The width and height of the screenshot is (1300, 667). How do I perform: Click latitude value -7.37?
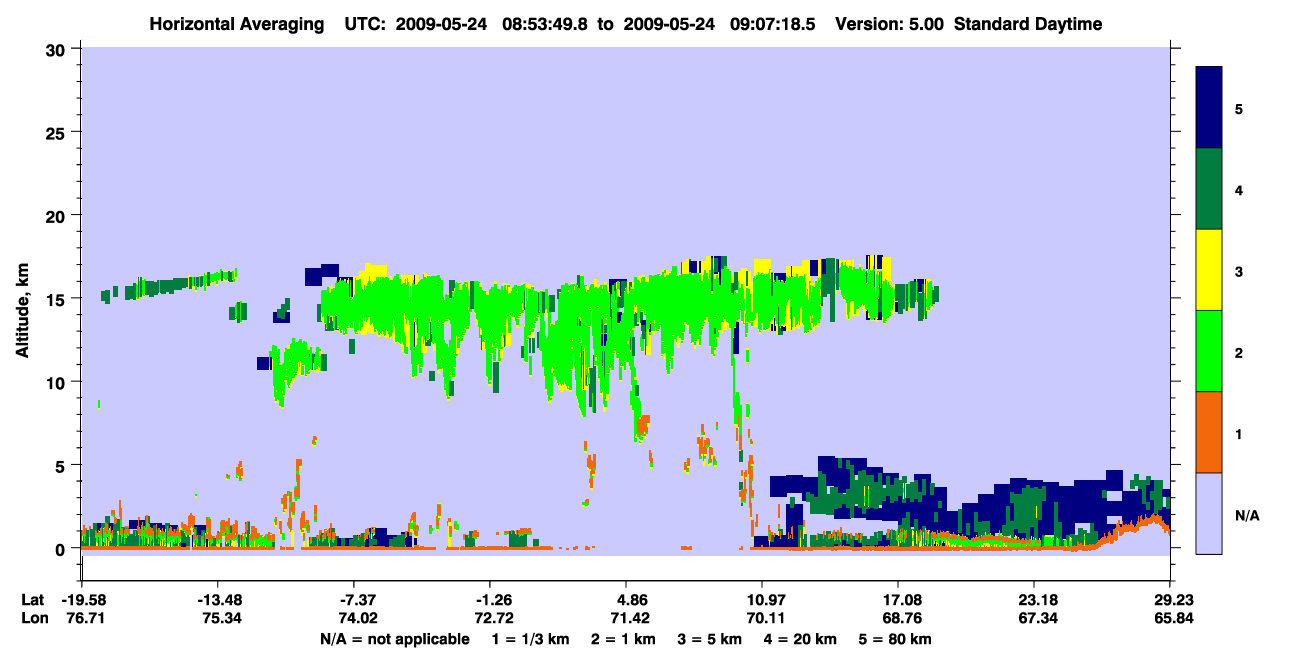tap(357, 599)
